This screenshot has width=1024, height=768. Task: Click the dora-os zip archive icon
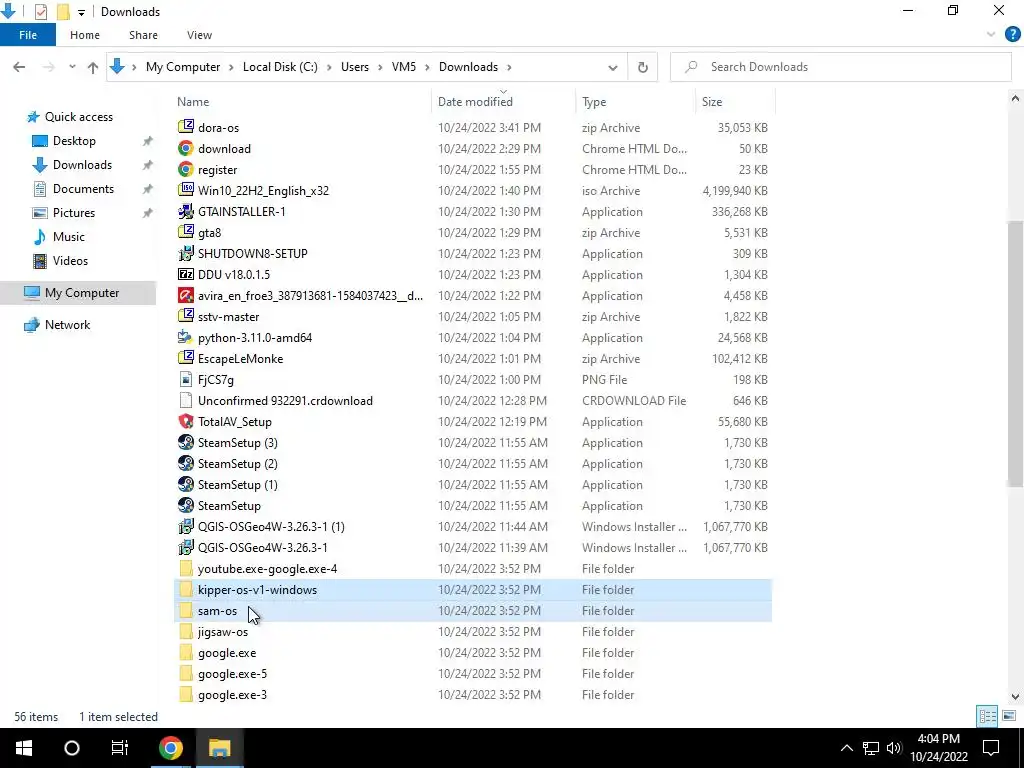(x=186, y=127)
